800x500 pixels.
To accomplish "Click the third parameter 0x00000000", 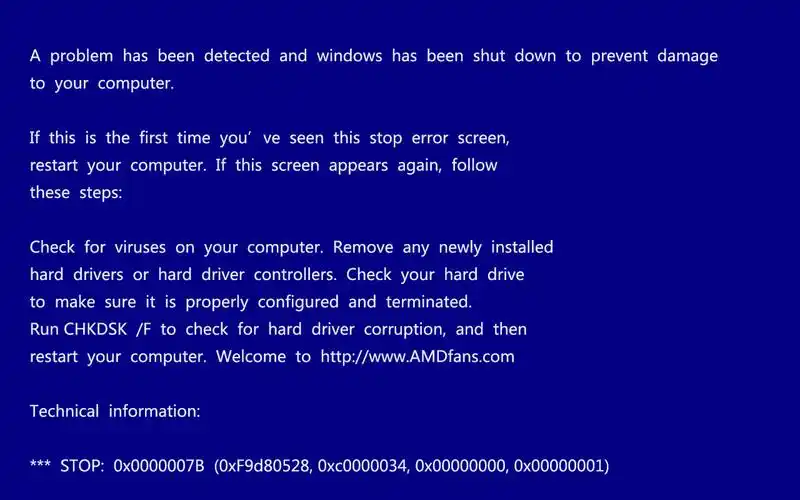I will (461, 466).
